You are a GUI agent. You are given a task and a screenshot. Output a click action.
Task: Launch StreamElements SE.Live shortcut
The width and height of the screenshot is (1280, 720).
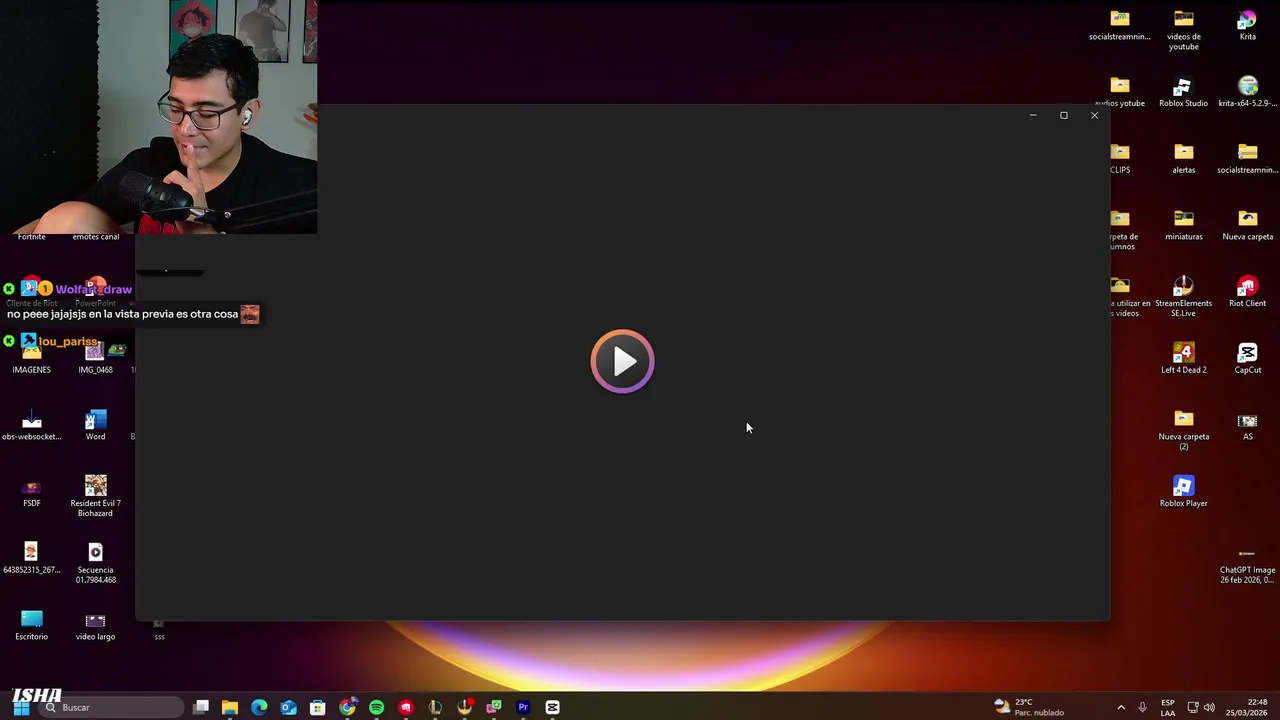click(1183, 297)
